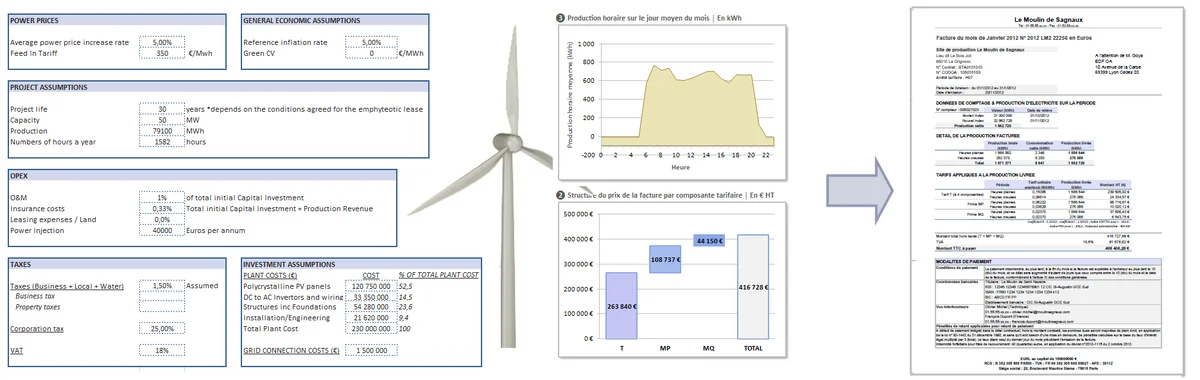The image size is (1200, 380).
Task: Click the Capacity value 50 cell
Action: [161, 119]
